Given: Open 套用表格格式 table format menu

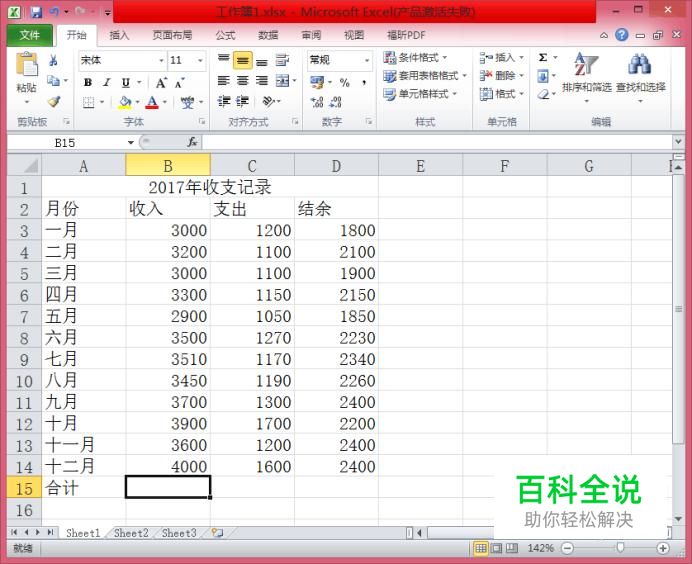Looking at the screenshot, I should [425, 76].
